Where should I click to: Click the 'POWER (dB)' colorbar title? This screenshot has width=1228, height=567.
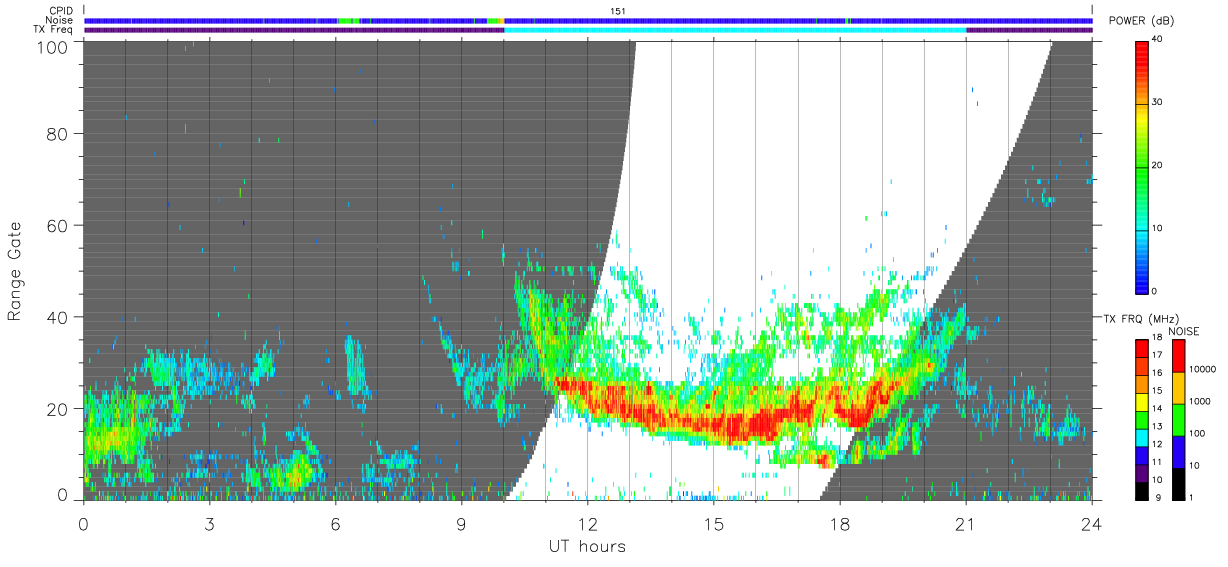(x=1142, y=20)
